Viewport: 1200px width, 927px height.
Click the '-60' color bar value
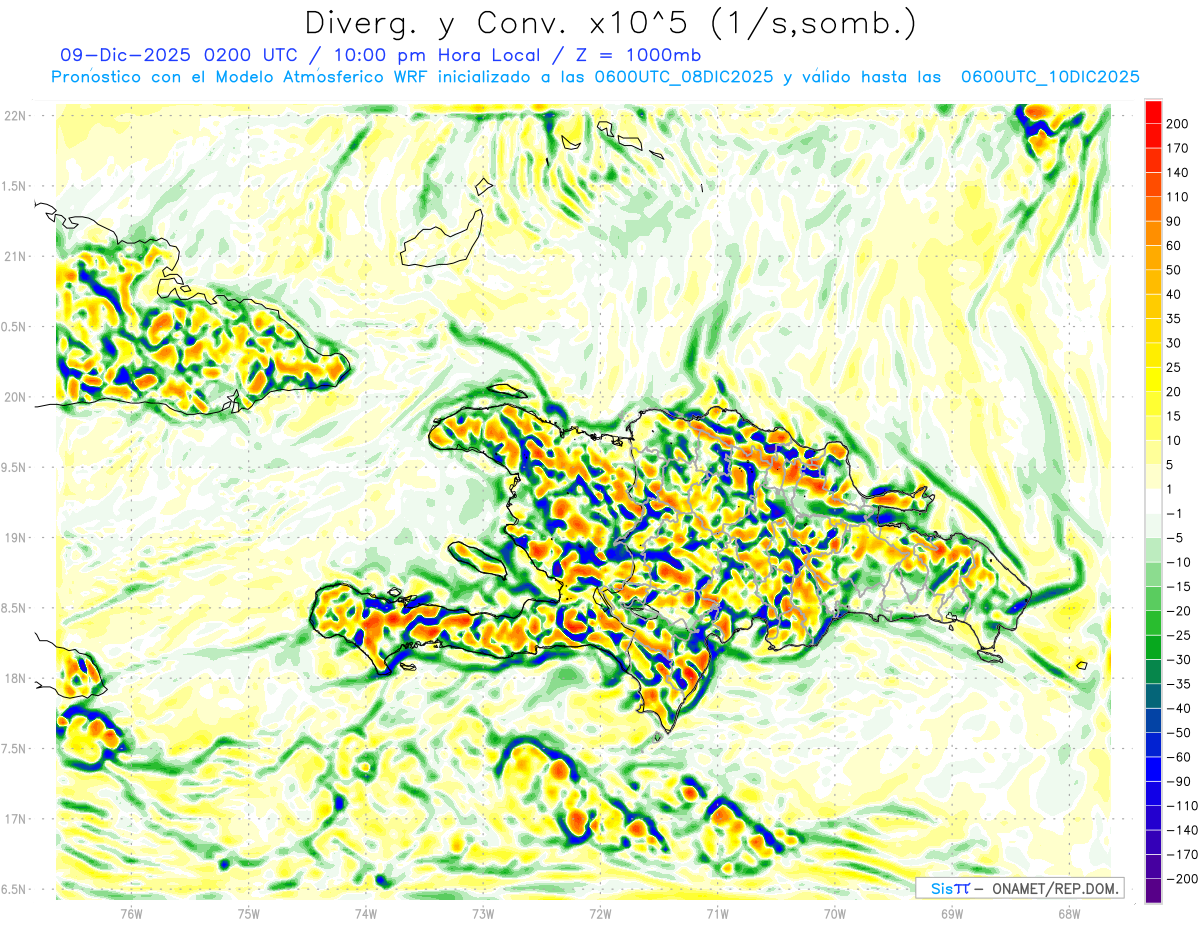(x=1178, y=757)
